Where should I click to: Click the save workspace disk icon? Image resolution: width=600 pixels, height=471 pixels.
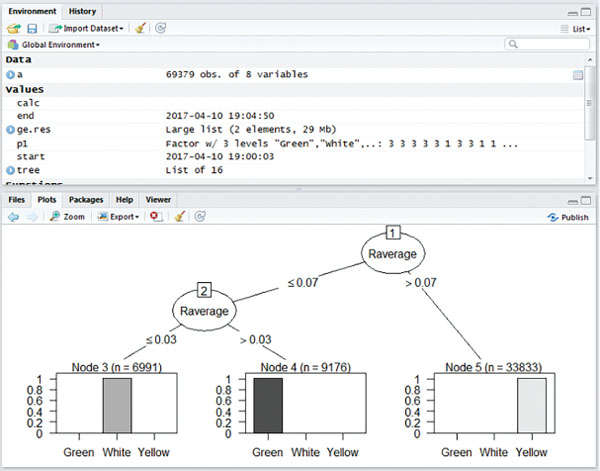tap(32, 29)
